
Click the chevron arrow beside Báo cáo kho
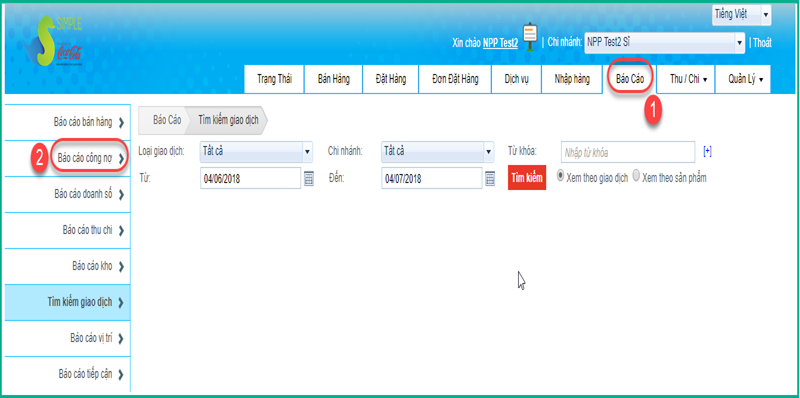(x=121, y=267)
